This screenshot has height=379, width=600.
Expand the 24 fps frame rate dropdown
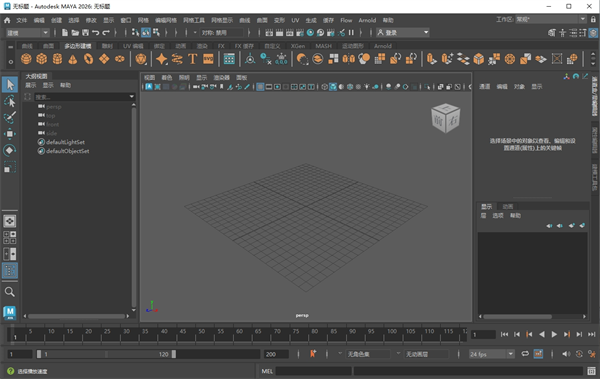[492, 354]
